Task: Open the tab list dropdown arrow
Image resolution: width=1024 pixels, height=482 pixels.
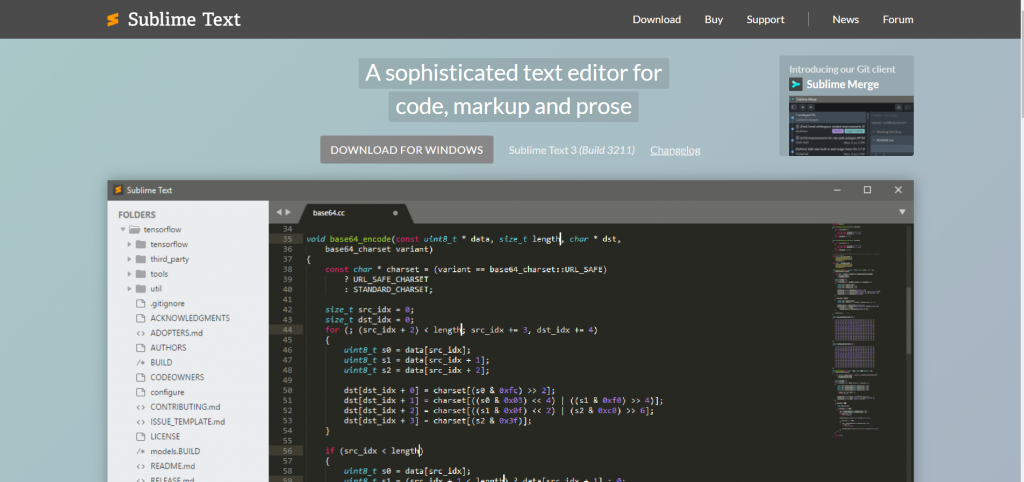Action: 902,212
